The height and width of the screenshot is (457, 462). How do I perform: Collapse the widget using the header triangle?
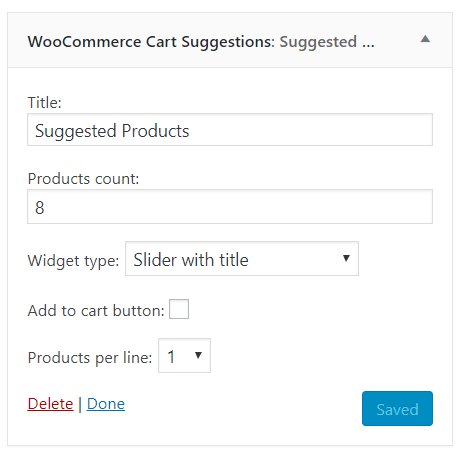point(425,39)
